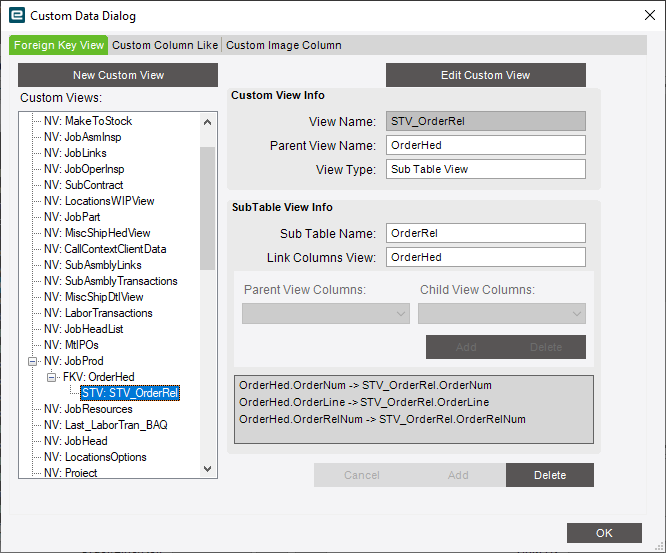Select NV: MiscShipHedView in the tree

tap(97, 233)
